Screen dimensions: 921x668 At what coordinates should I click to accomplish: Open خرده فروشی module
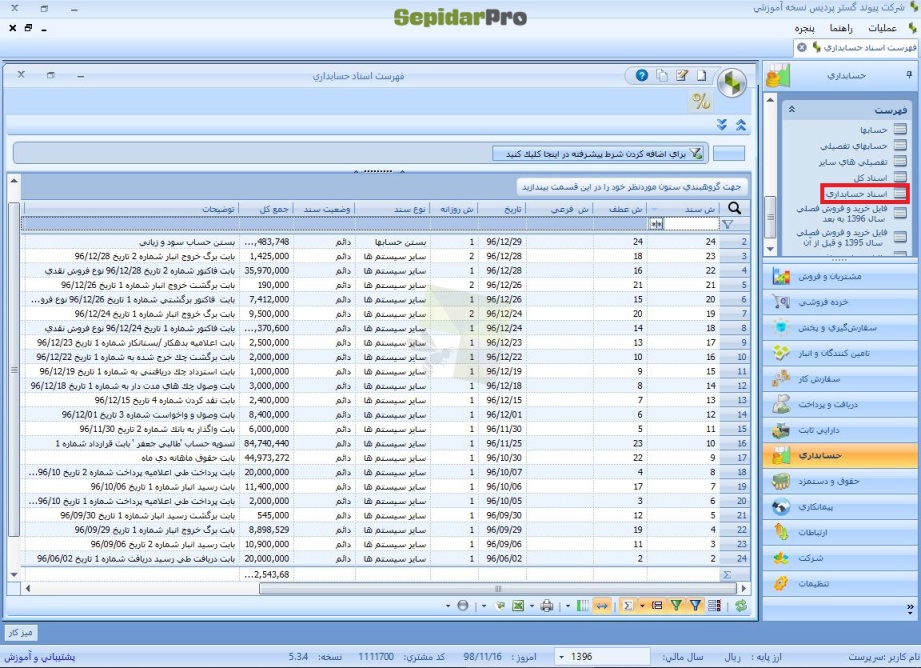(x=841, y=302)
